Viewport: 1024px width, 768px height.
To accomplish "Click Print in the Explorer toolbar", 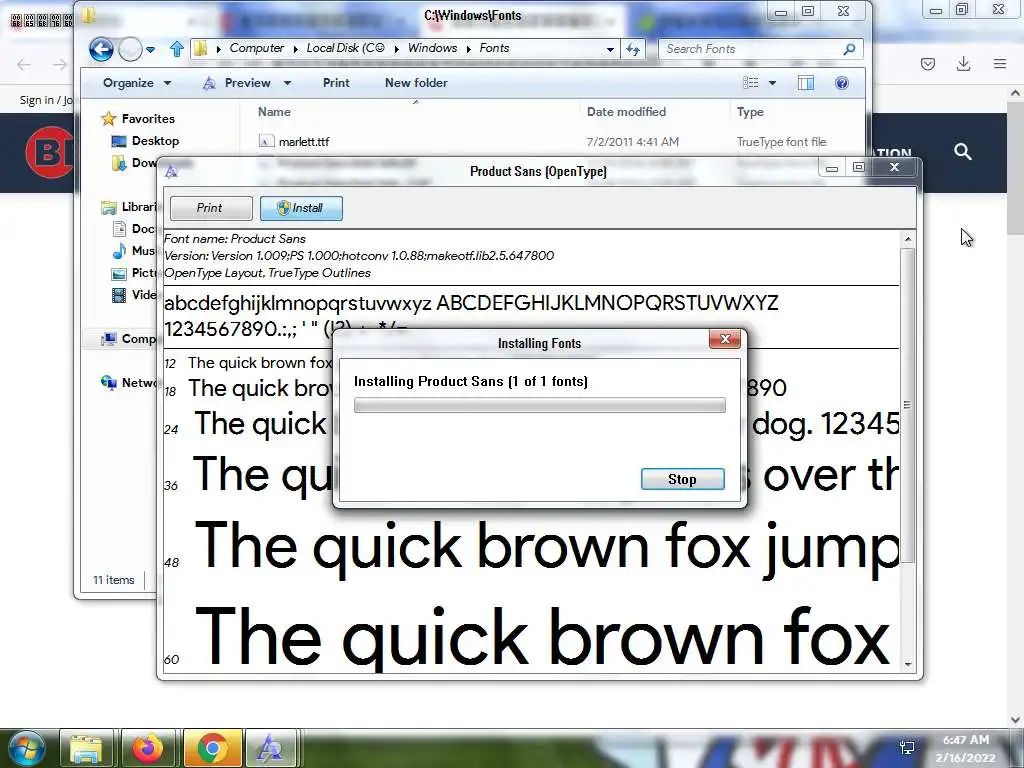I will [336, 83].
